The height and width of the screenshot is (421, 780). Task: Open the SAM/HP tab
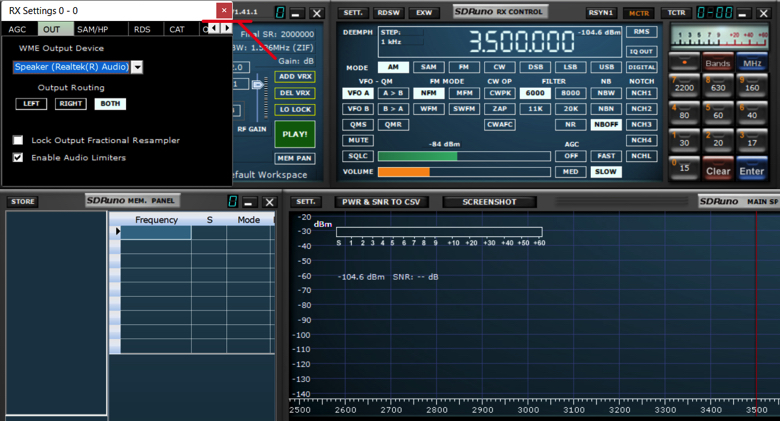(x=93, y=29)
